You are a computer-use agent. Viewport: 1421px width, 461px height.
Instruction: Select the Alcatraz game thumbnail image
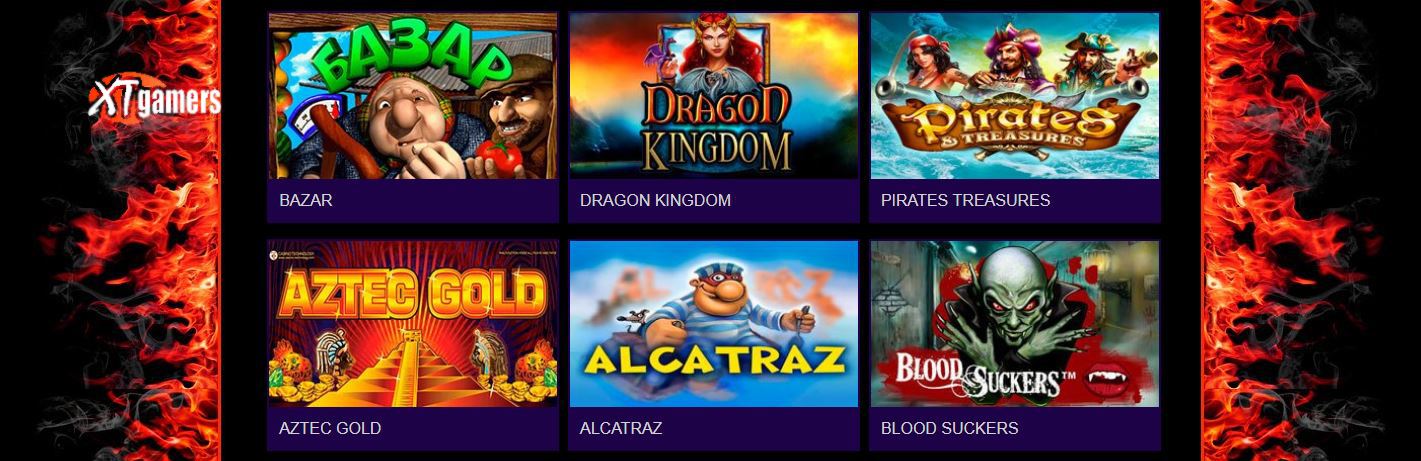click(714, 324)
